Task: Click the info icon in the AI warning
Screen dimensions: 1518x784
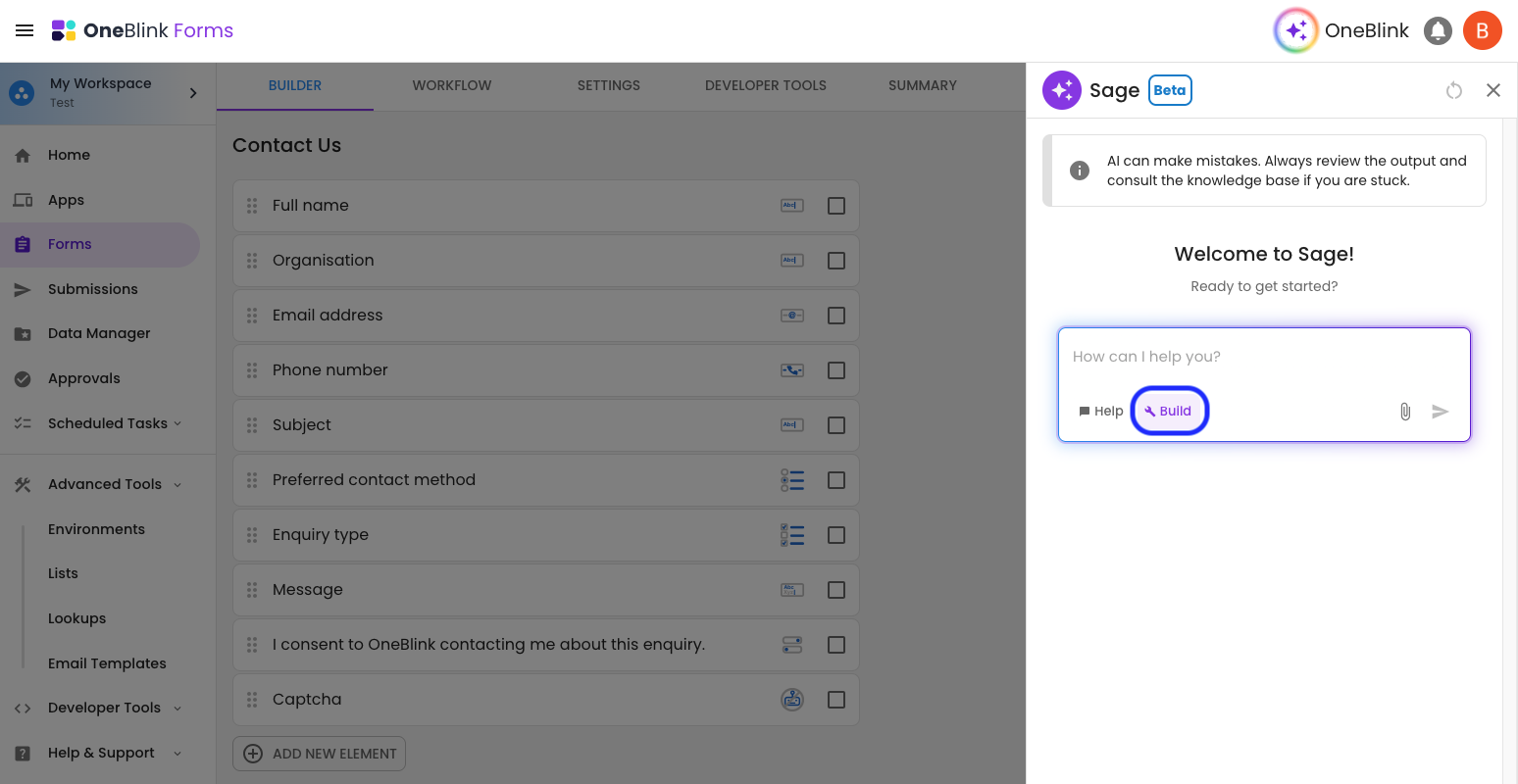Action: (x=1080, y=171)
